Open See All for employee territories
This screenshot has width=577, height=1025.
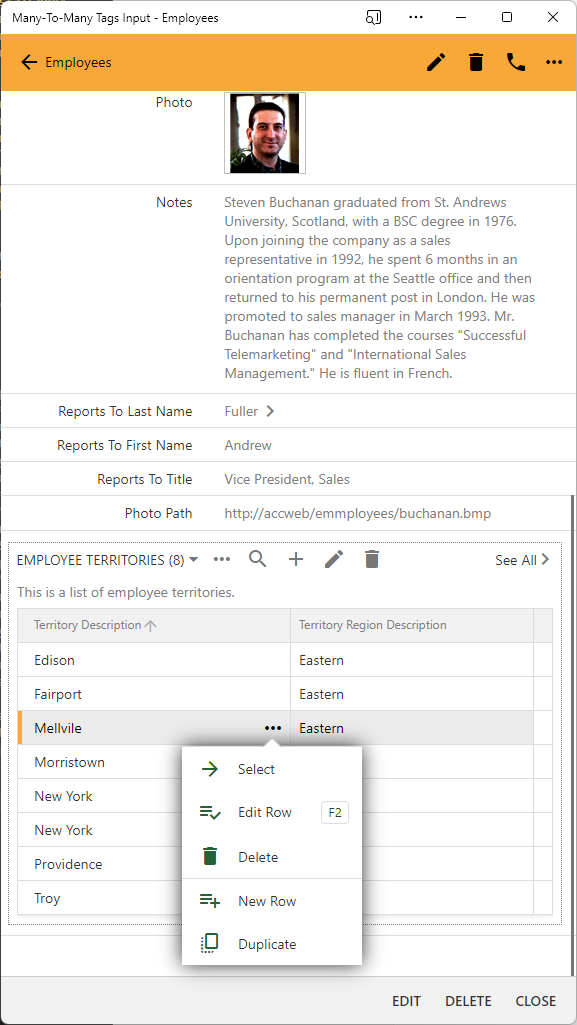click(x=521, y=560)
